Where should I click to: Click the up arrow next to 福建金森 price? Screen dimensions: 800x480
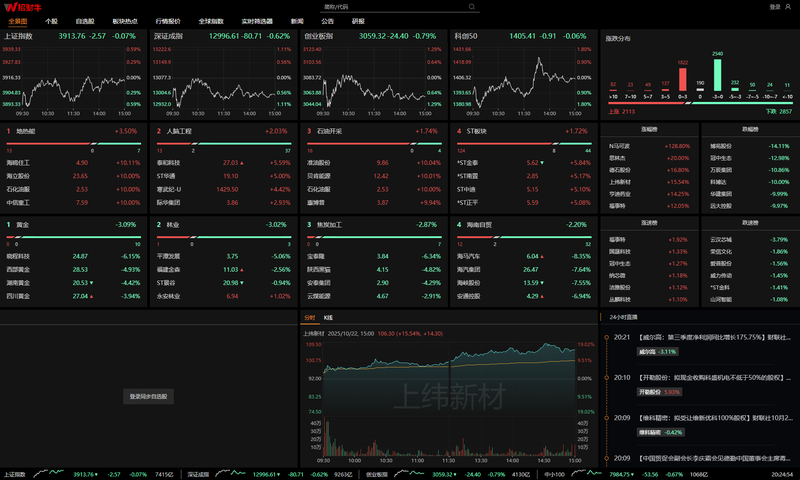click(x=242, y=269)
